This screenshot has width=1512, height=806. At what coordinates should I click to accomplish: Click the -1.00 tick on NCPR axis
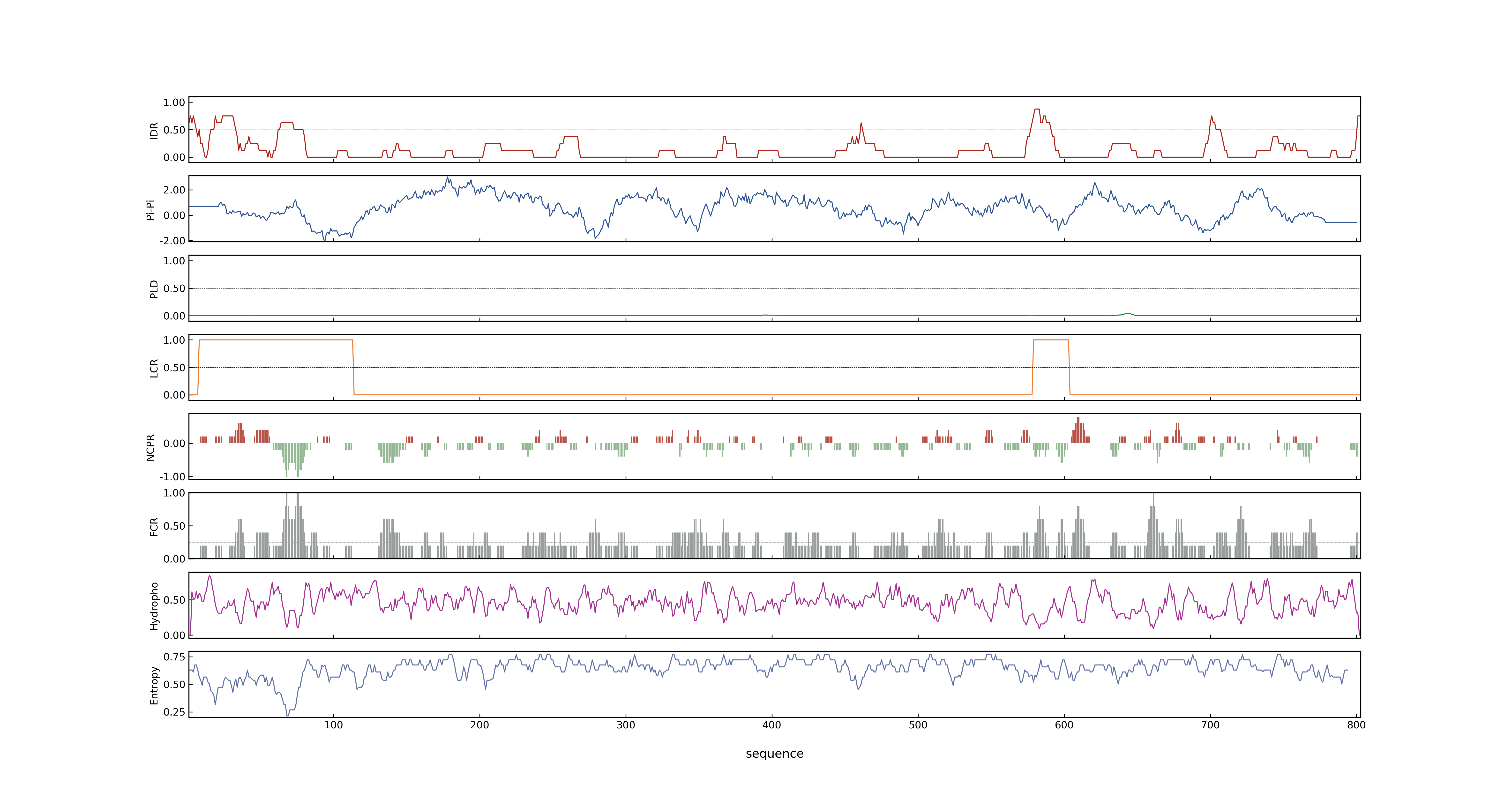(x=172, y=476)
